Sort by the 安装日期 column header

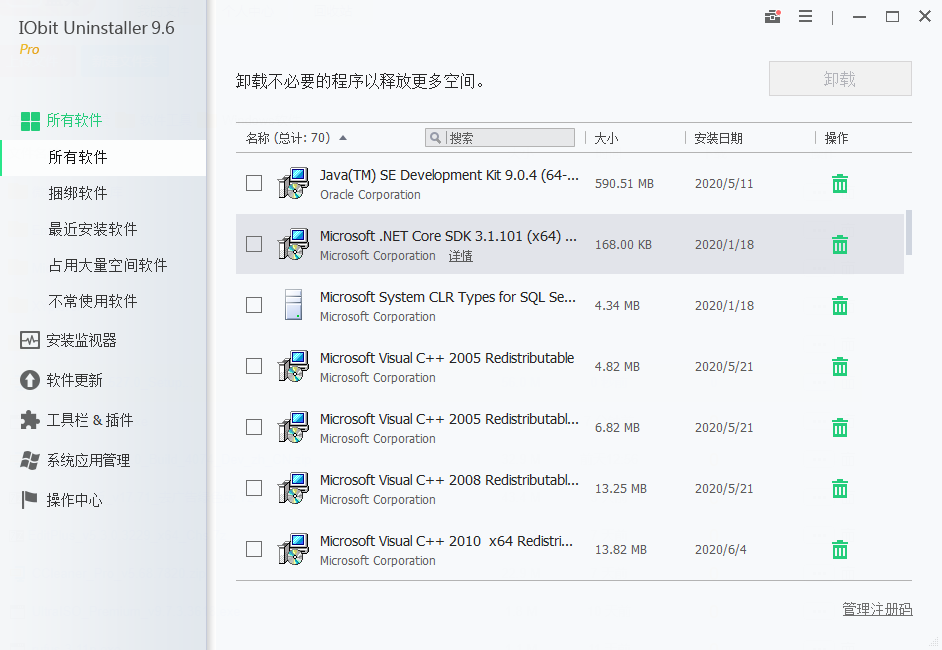(x=719, y=138)
